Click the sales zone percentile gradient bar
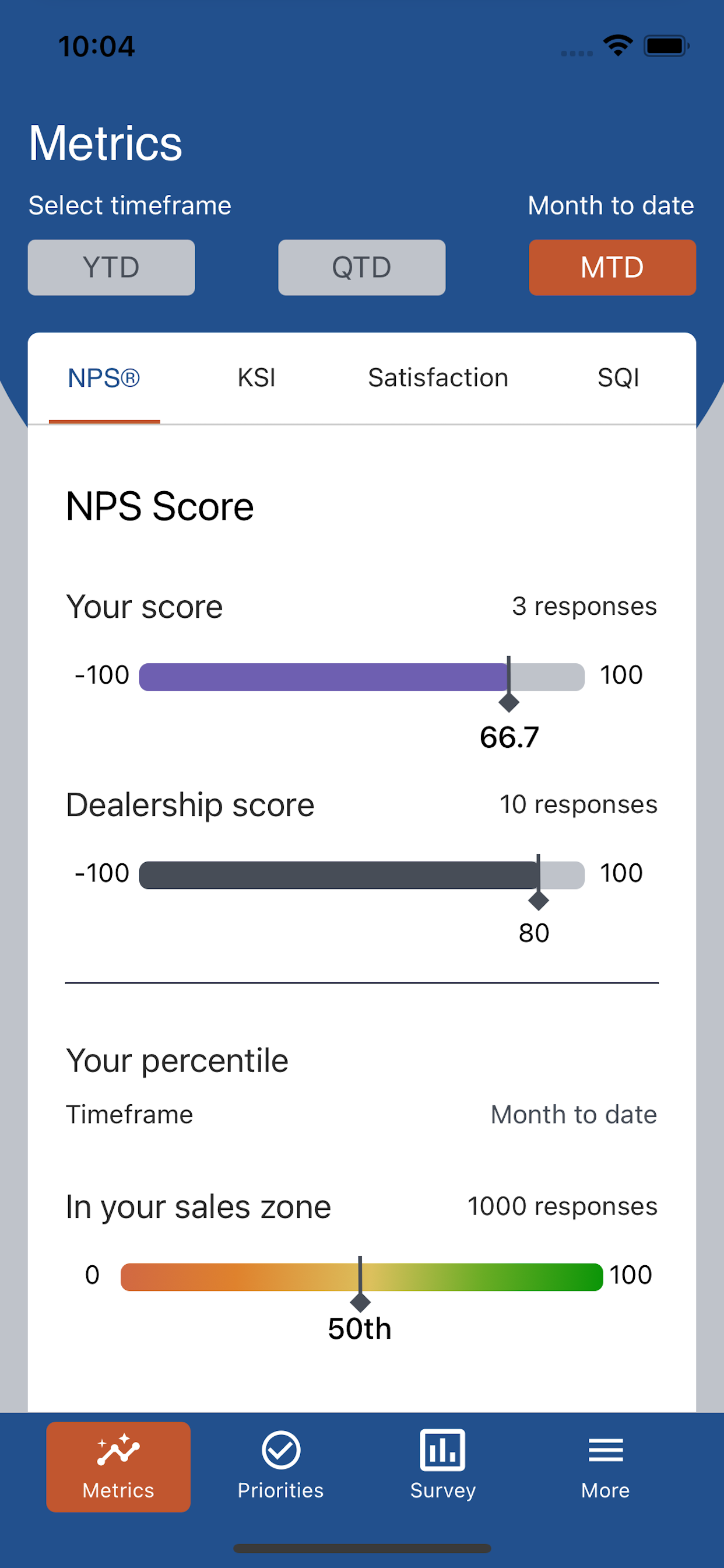The height and width of the screenshot is (1568, 724). pyautogui.click(x=362, y=1276)
